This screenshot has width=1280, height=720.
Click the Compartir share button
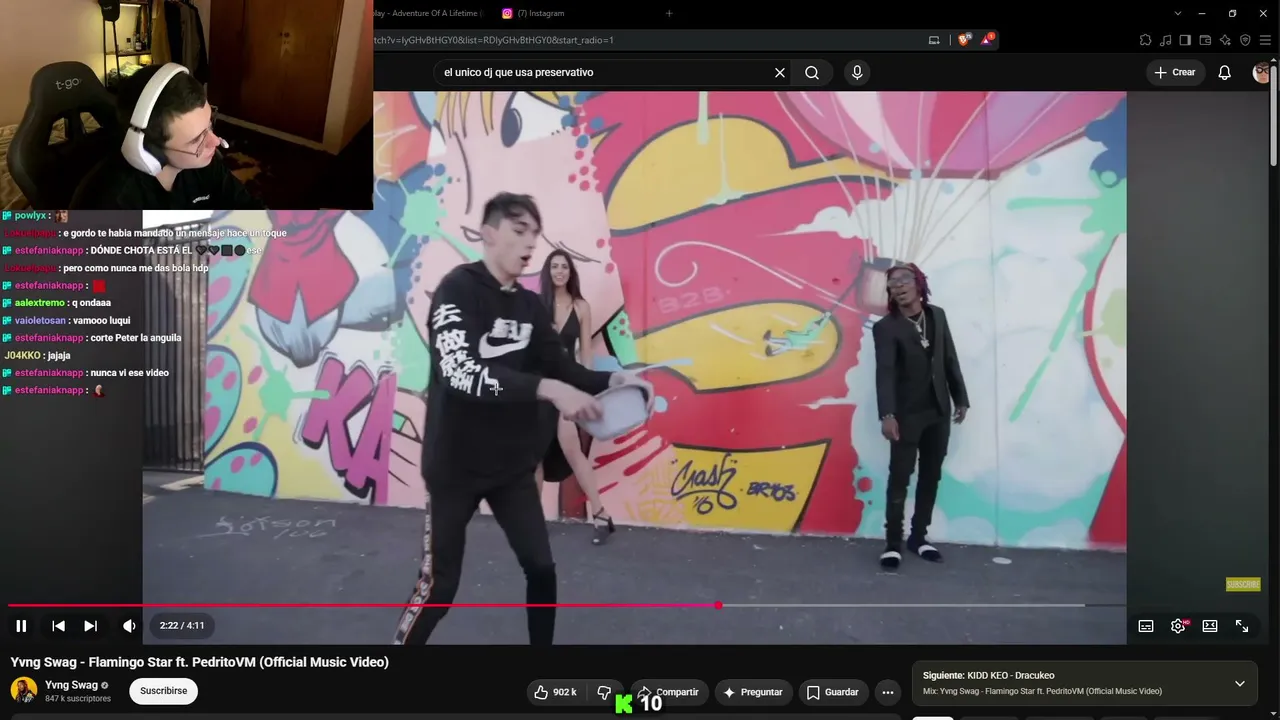[669, 692]
